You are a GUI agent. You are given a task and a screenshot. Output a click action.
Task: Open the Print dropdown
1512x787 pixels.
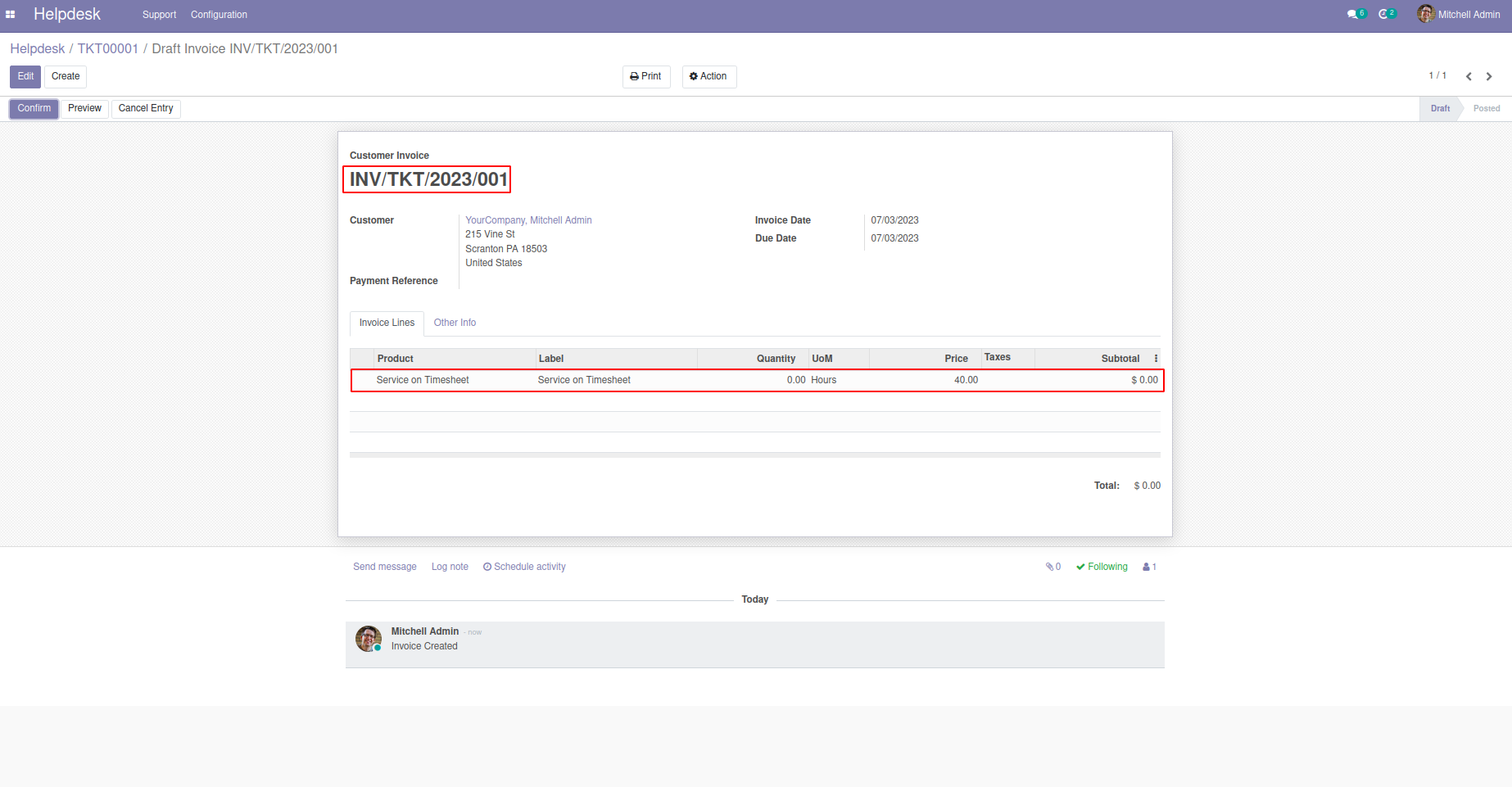(646, 76)
